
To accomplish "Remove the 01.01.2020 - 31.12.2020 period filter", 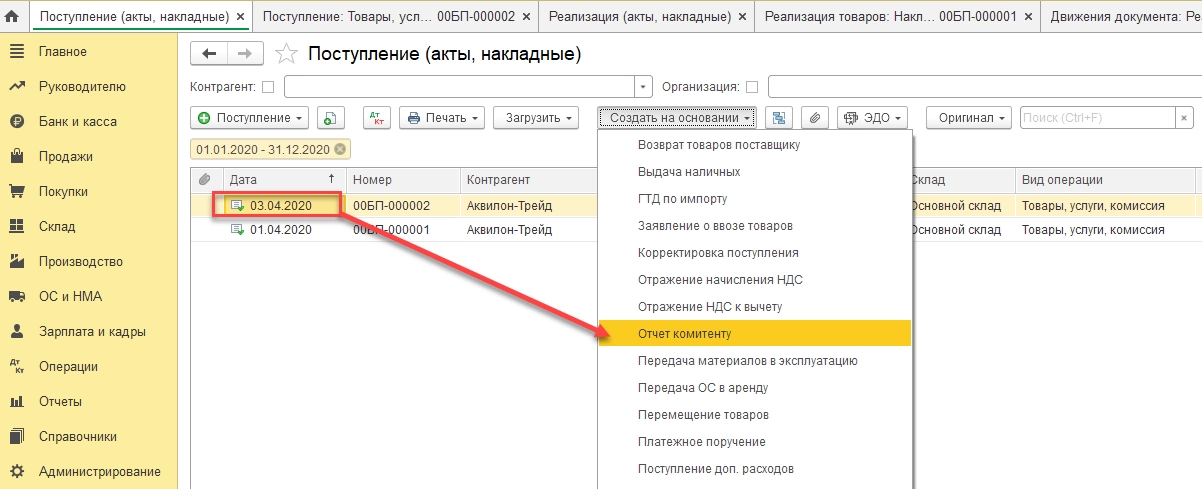I will point(341,149).
